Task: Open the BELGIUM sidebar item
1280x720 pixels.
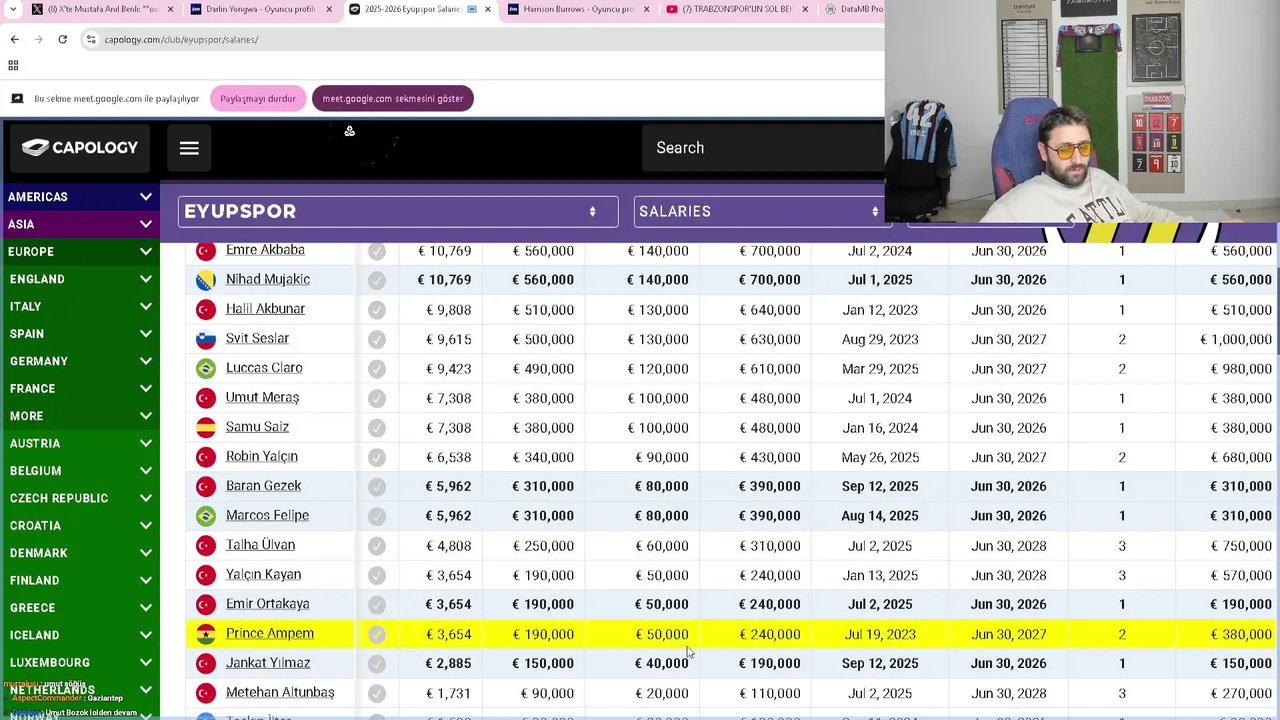Action: point(80,471)
